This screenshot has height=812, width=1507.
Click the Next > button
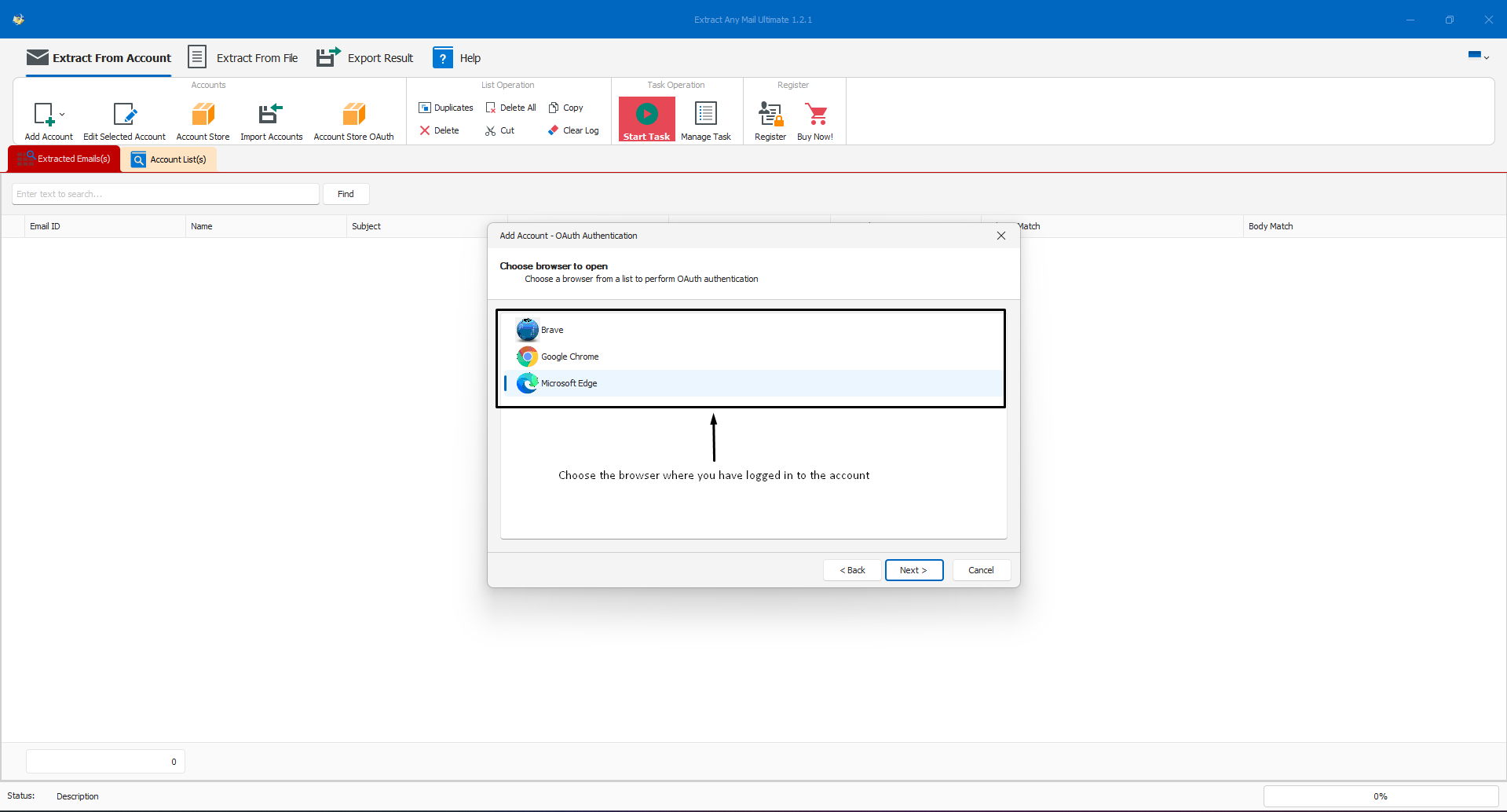coord(913,570)
